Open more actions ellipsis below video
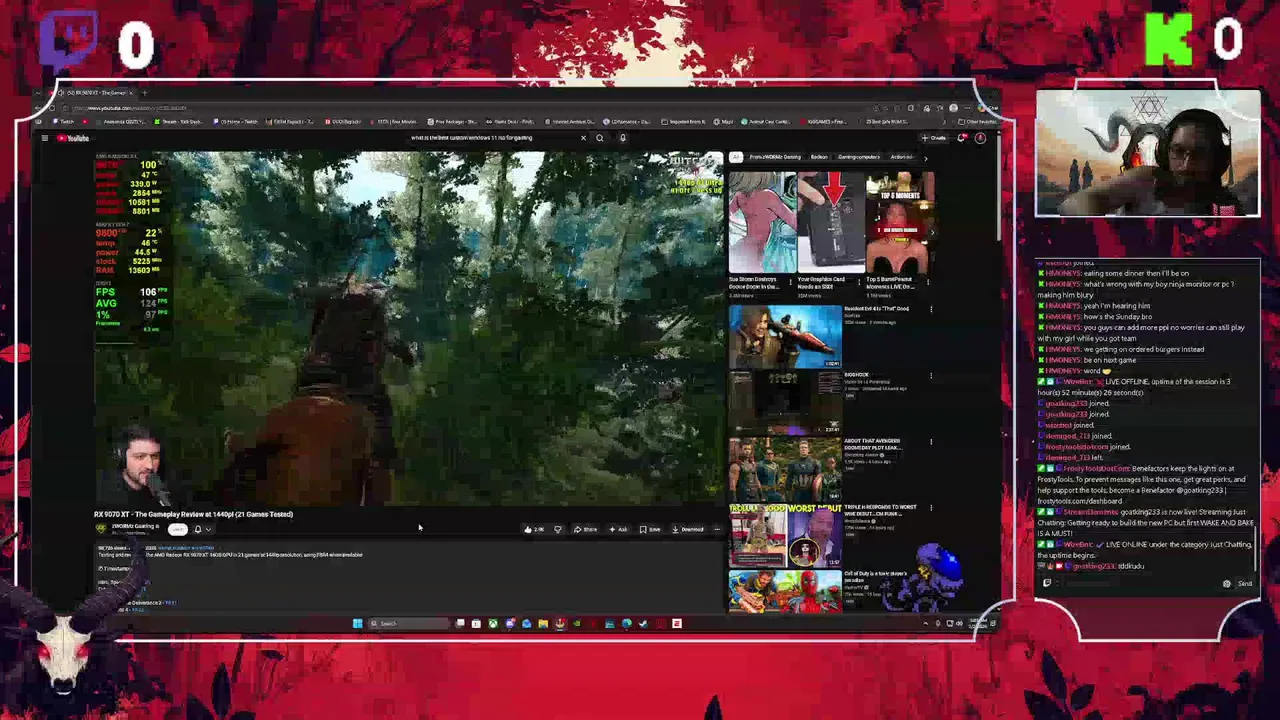1280x720 pixels. pos(717,530)
